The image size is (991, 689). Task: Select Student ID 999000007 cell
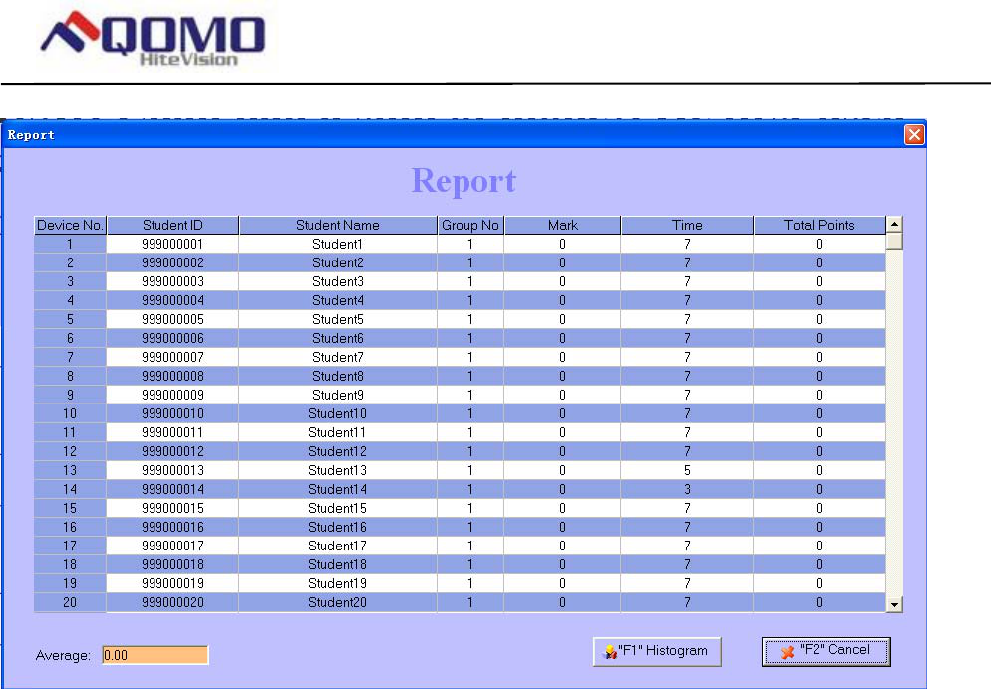[x=173, y=357]
